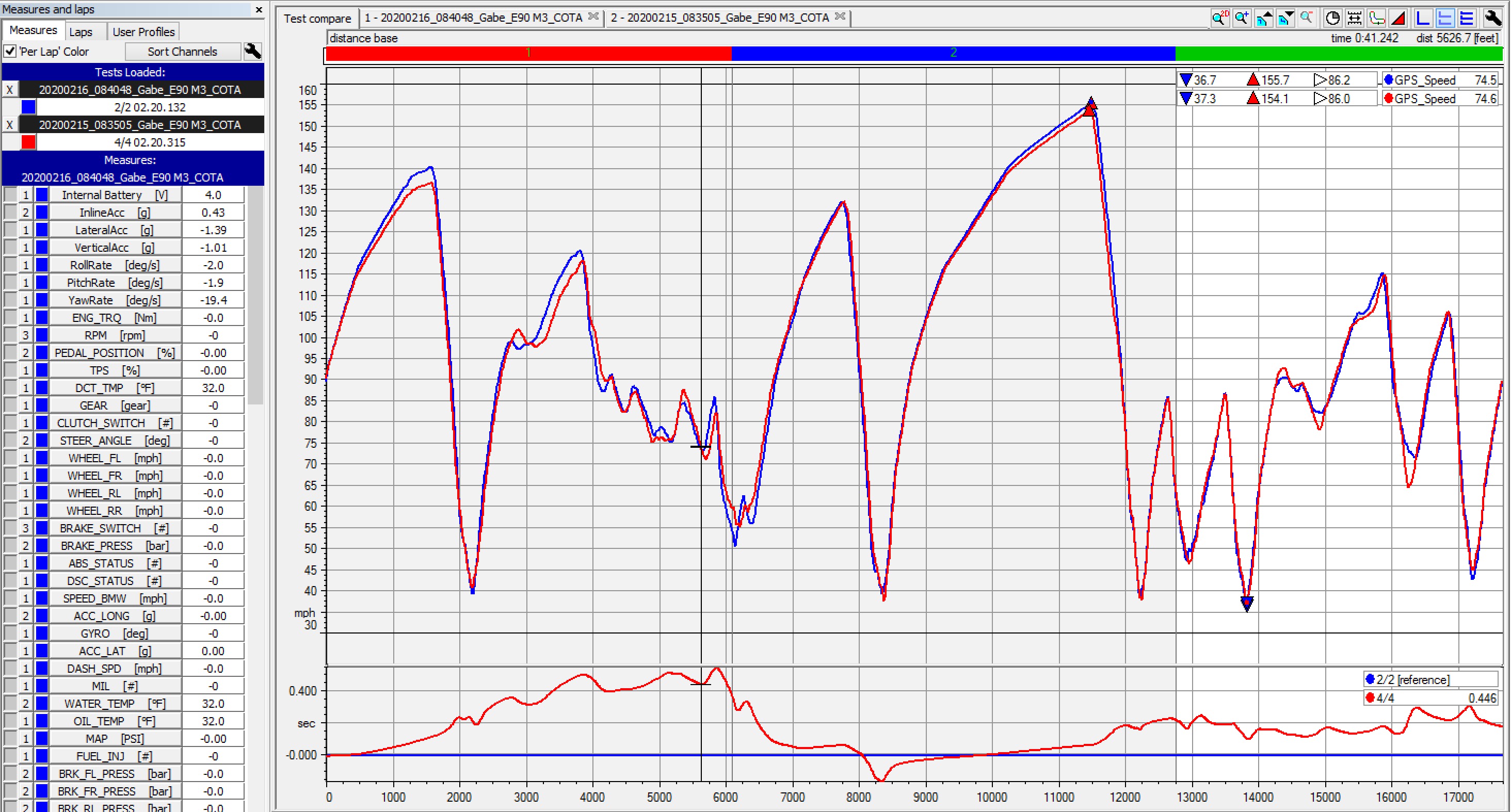Click the blue swatch for lap 2/2
The width and height of the screenshot is (1511, 812).
coord(28,107)
